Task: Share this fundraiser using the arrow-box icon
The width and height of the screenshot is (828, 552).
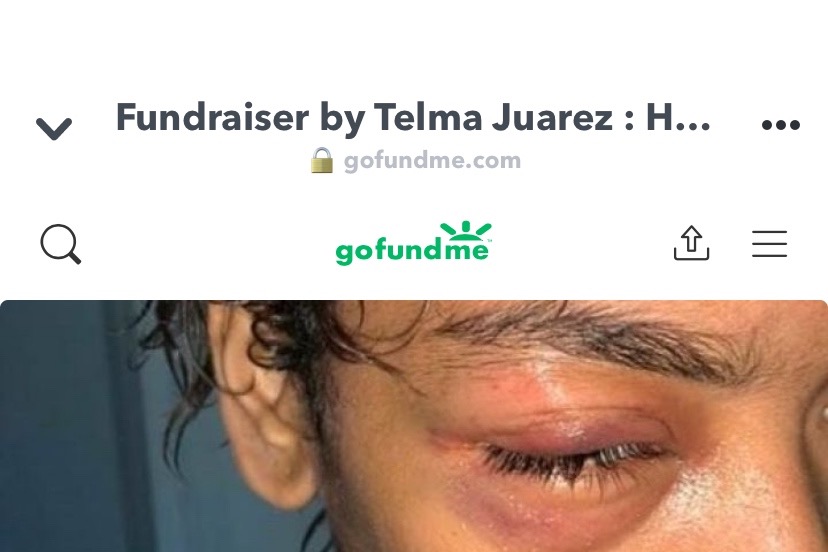Action: pos(691,243)
